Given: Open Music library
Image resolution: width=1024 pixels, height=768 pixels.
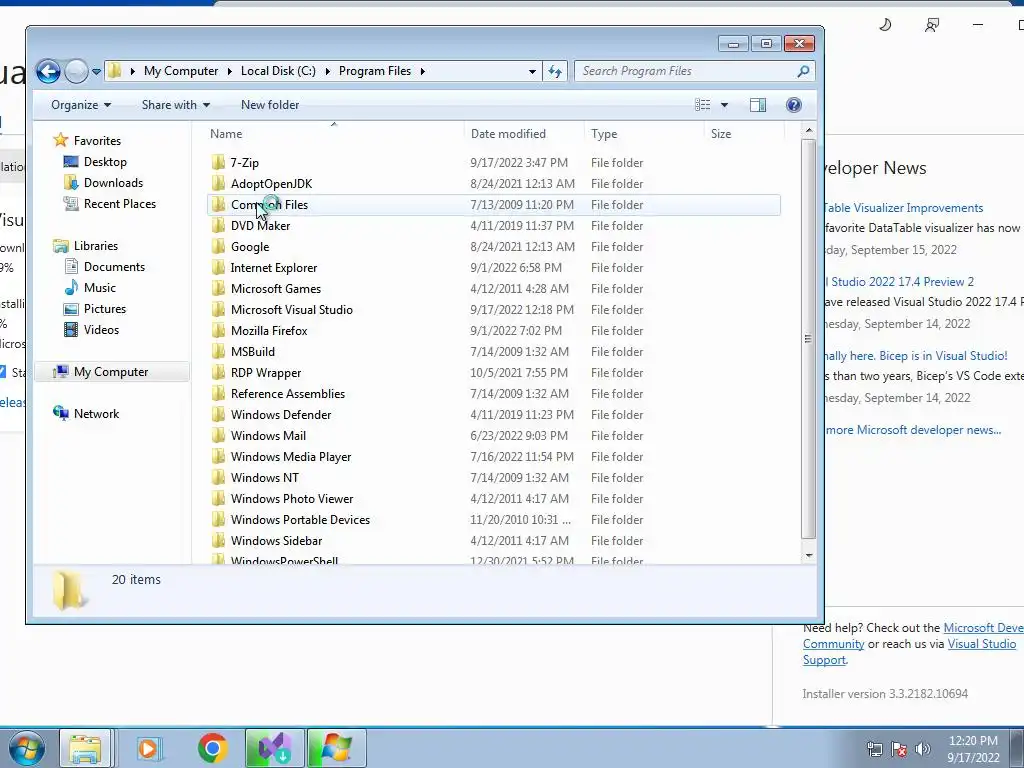Looking at the screenshot, I should [99, 287].
